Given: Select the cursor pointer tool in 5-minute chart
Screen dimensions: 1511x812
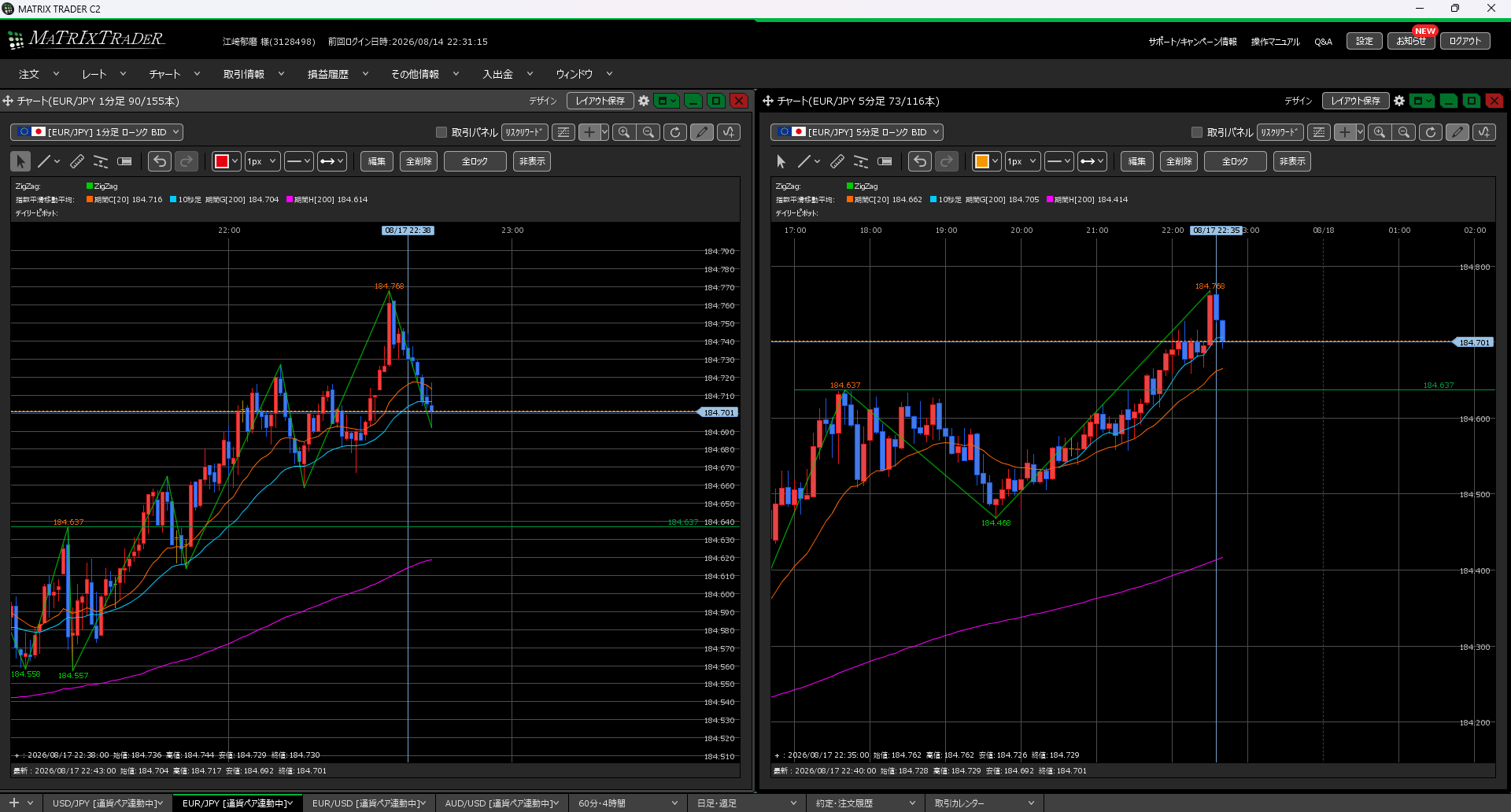Looking at the screenshot, I should (x=781, y=161).
